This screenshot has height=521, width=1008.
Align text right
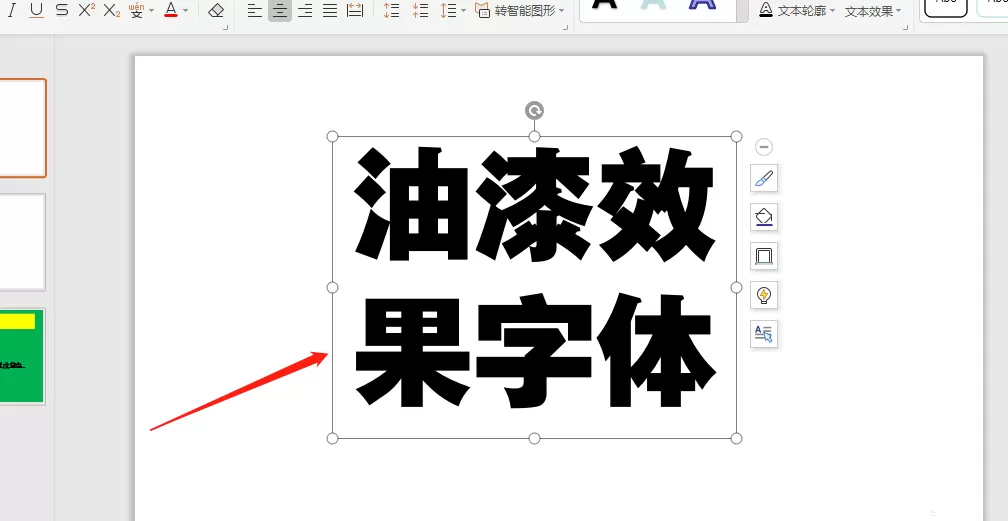(x=305, y=10)
